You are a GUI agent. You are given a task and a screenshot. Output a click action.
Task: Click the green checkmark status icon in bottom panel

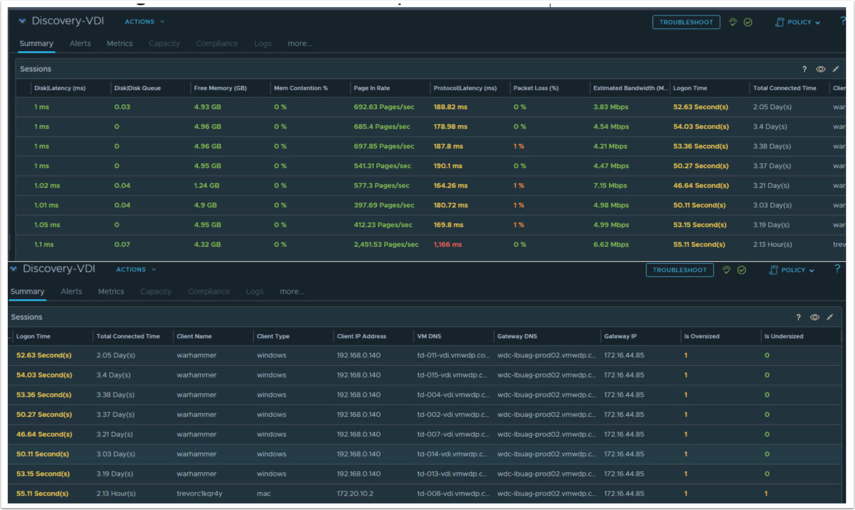[742, 270]
